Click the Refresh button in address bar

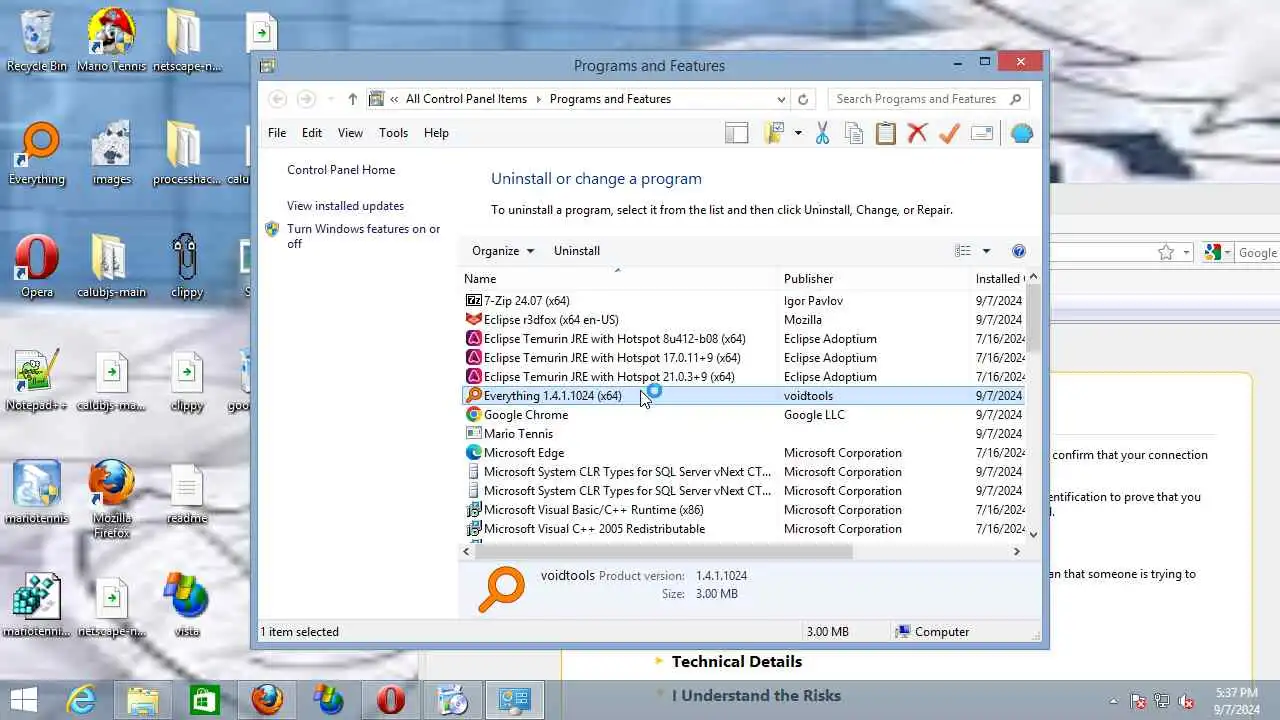(802, 99)
